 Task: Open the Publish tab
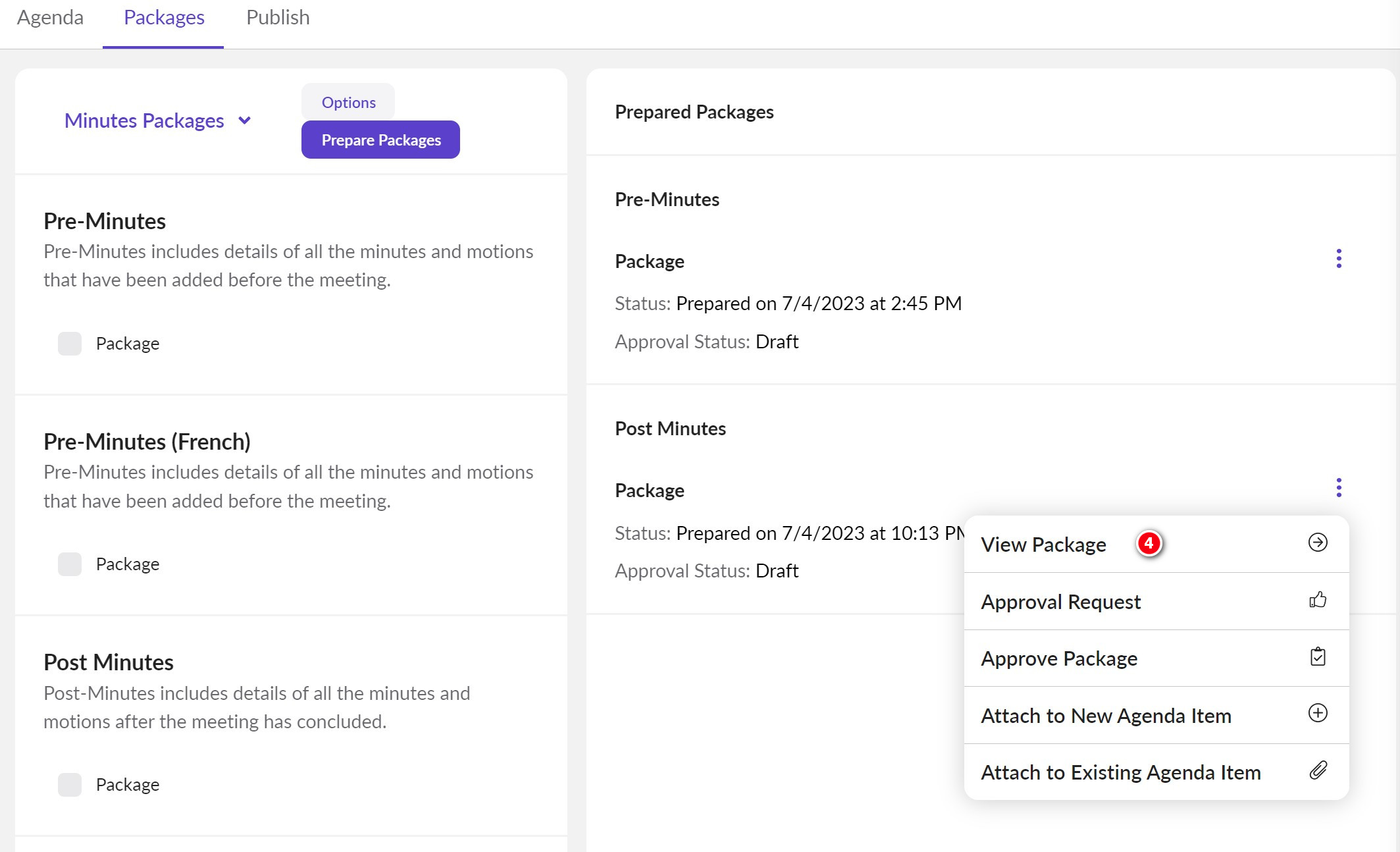[x=277, y=18]
